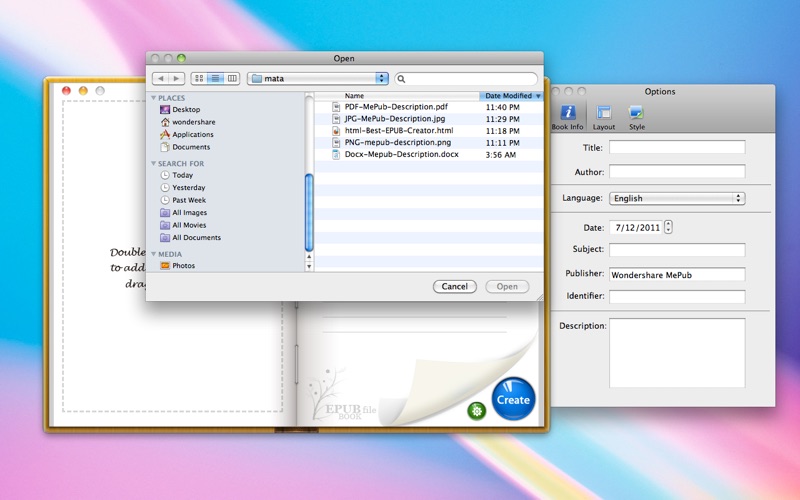Click Cancel in the Open dialog

point(455,286)
